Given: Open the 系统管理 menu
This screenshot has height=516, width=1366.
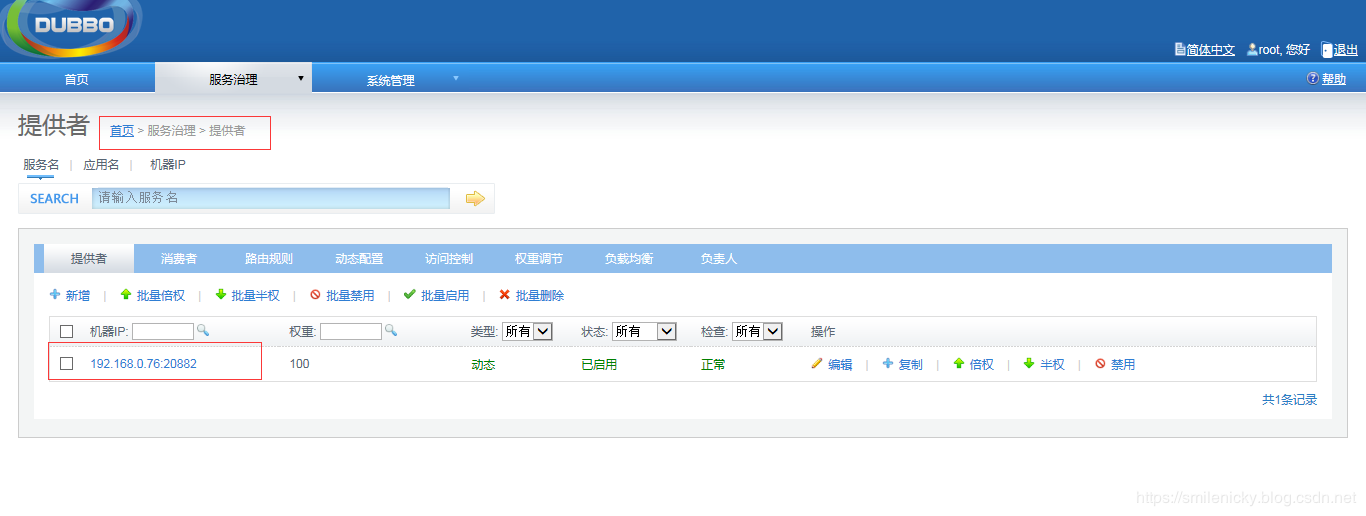Looking at the screenshot, I should point(390,80).
